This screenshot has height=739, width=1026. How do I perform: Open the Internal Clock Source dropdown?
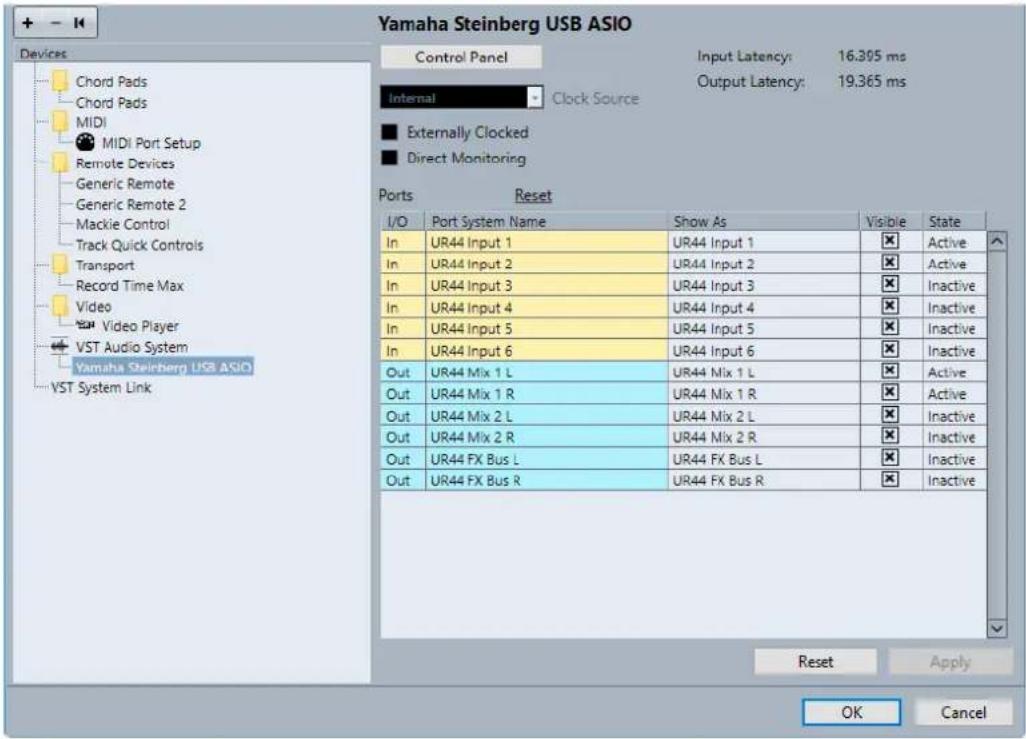tap(461, 98)
